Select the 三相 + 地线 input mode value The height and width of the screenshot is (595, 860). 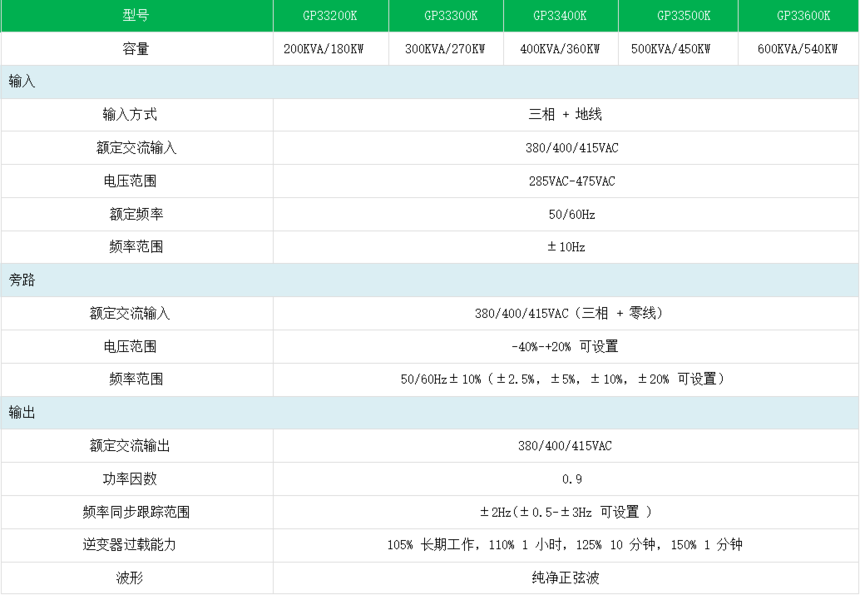pos(566,115)
